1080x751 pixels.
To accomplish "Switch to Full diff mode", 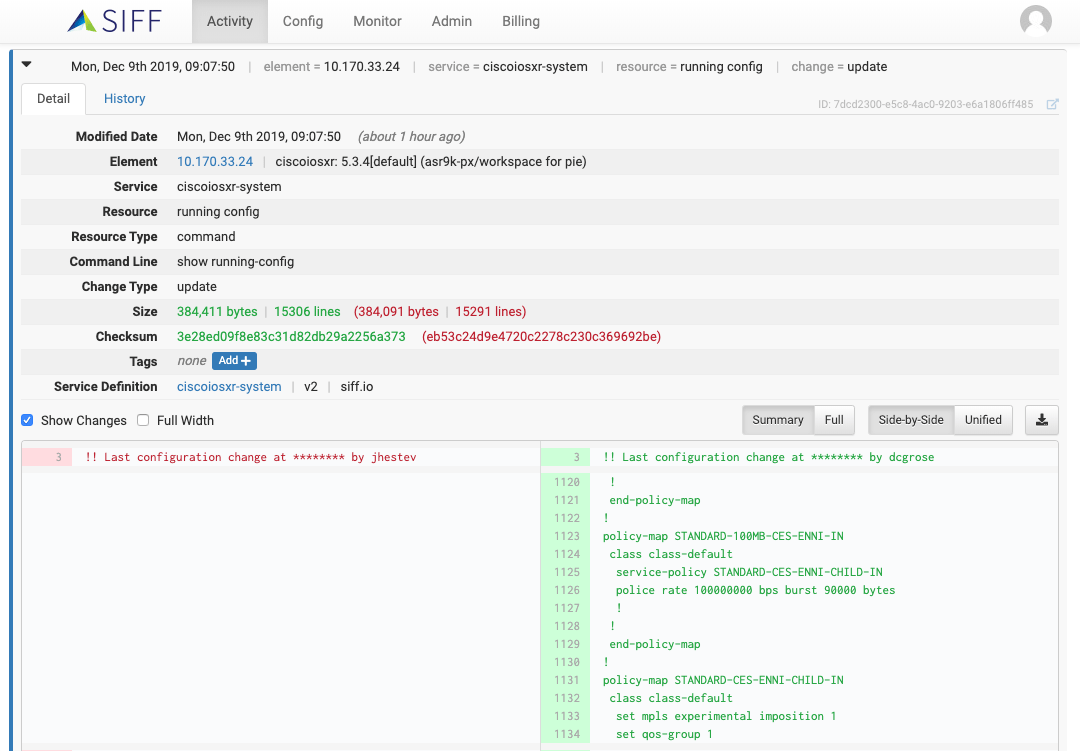I will 834,420.
